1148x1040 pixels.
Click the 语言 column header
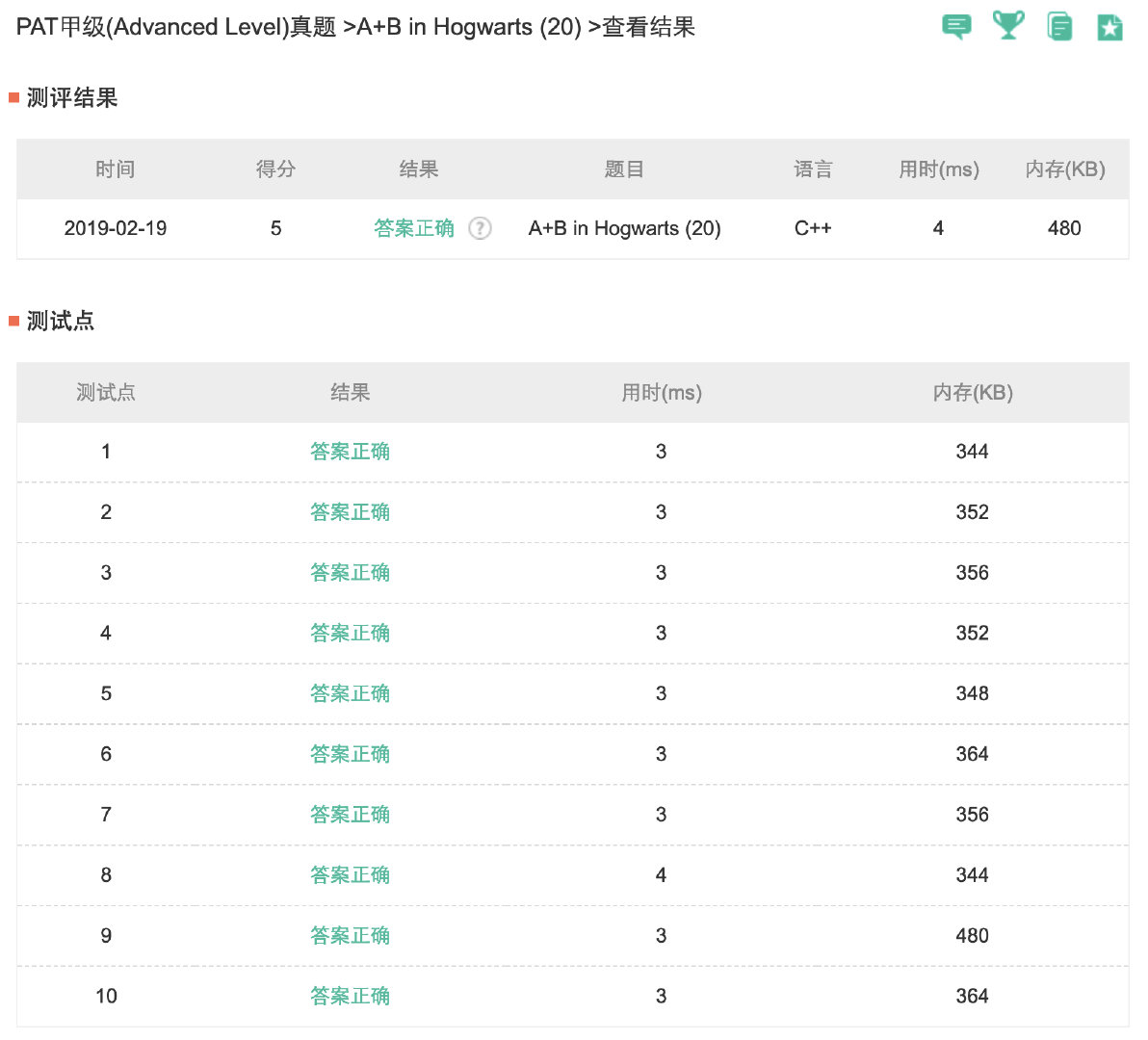coord(813,169)
